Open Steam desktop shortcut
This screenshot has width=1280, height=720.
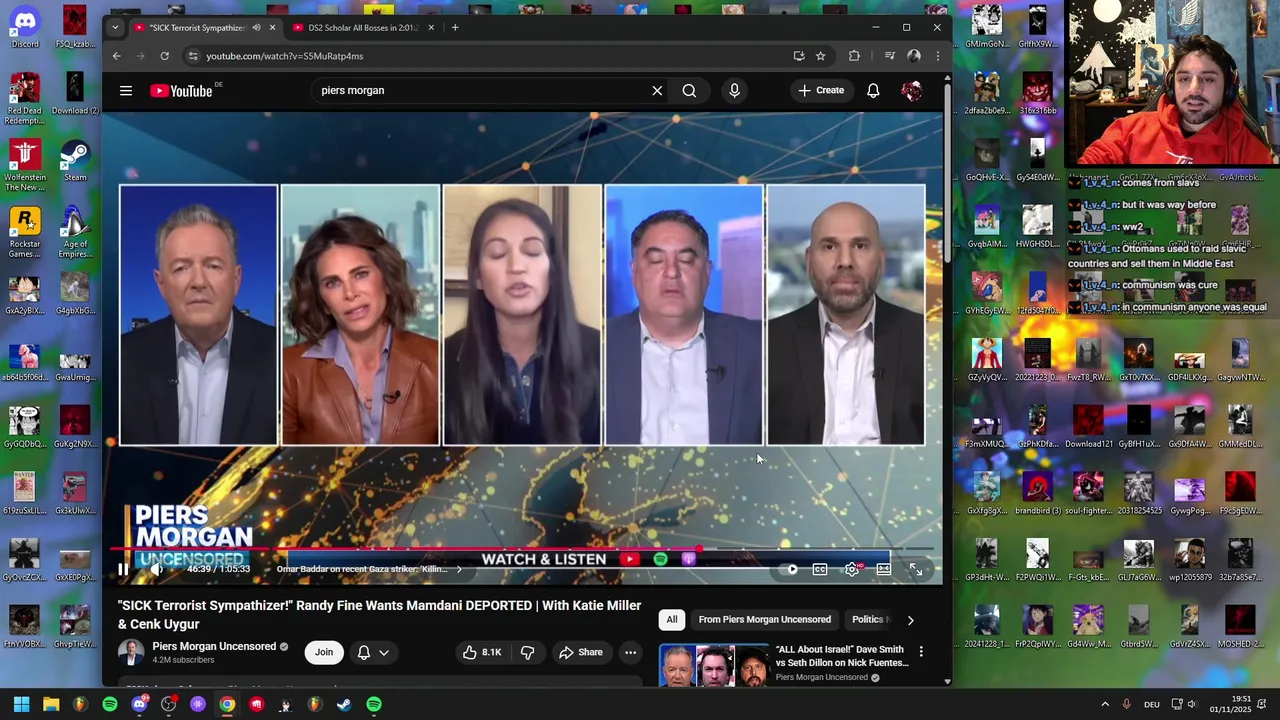tap(75, 160)
